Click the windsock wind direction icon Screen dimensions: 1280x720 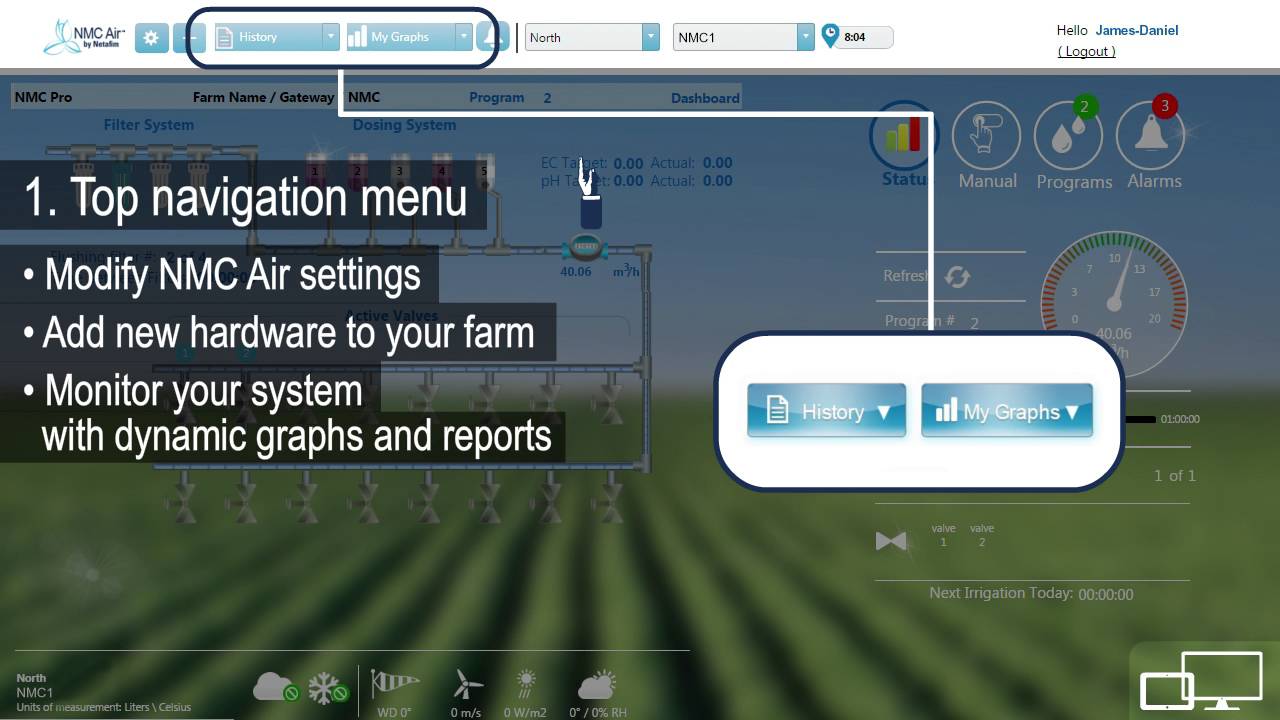pos(395,684)
